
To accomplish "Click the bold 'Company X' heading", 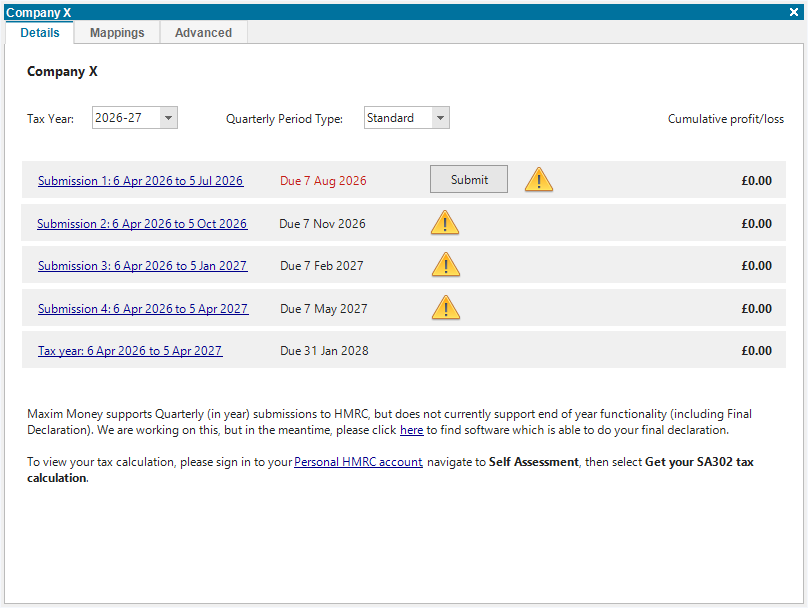I will [62, 71].
